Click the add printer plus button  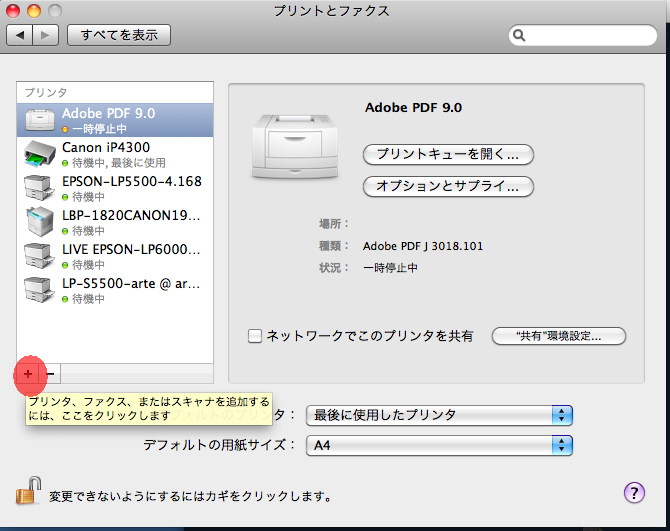click(x=28, y=374)
